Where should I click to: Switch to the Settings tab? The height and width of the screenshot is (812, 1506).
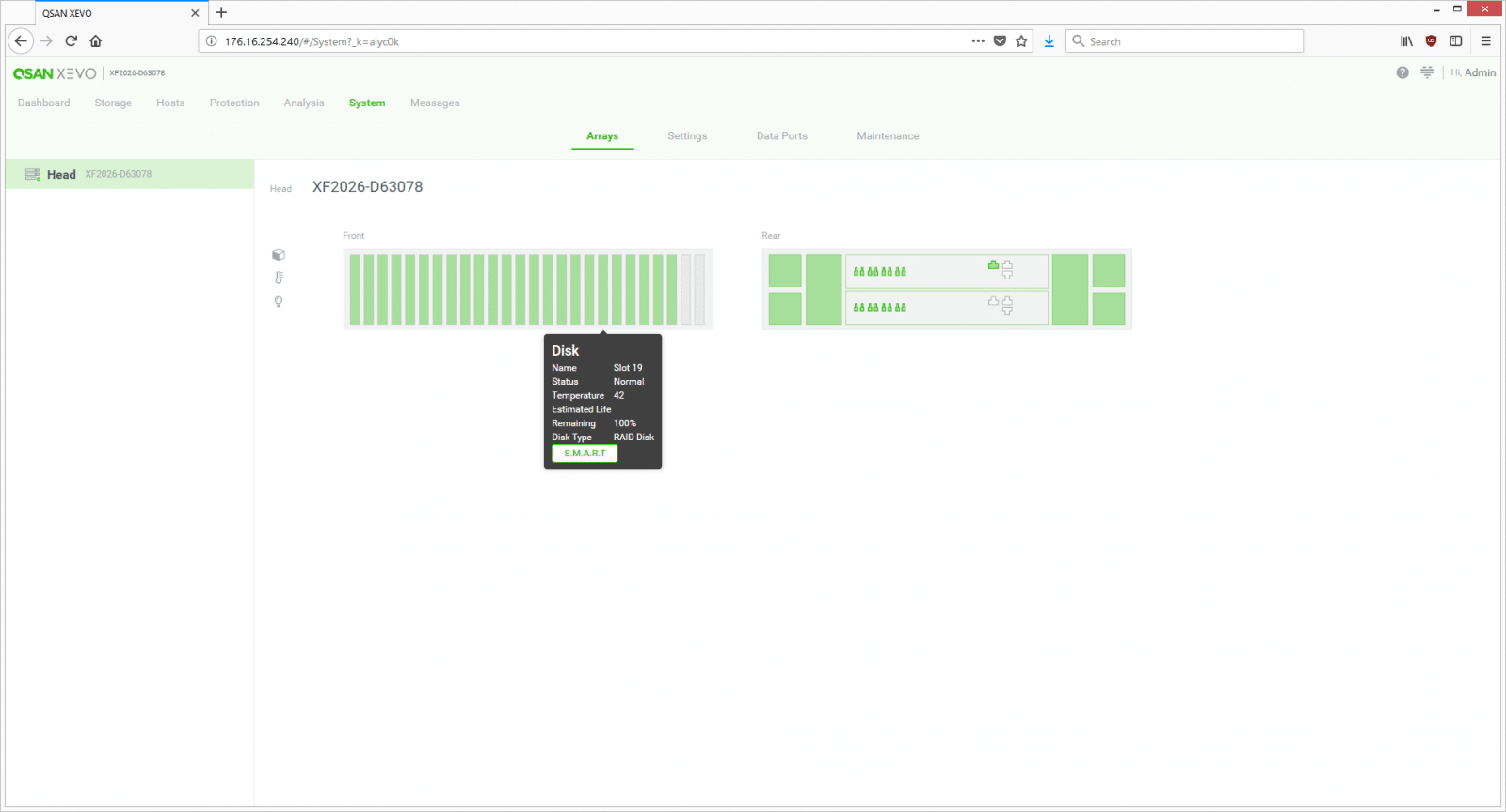tap(687, 136)
